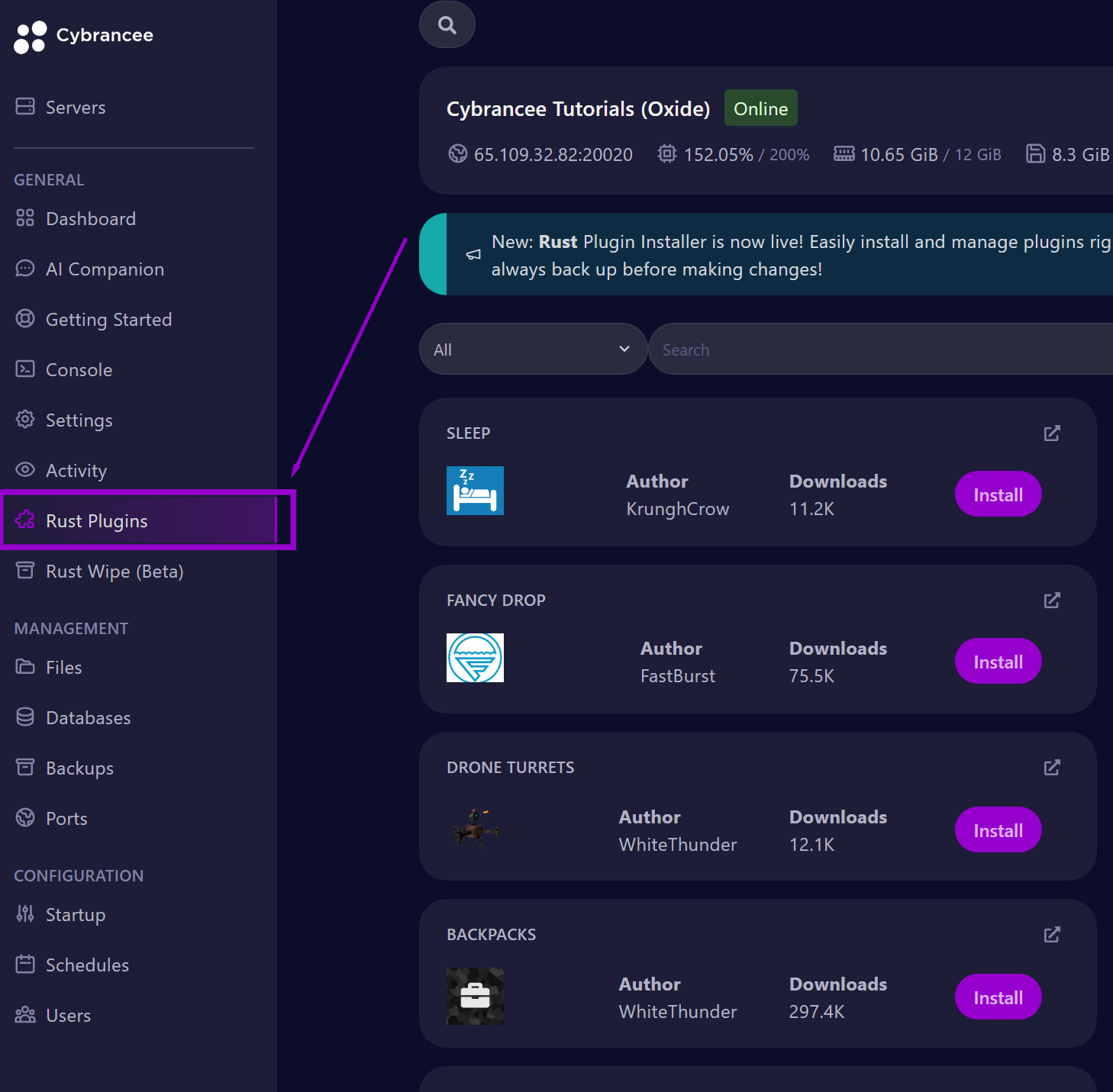1113x1092 pixels.
Task: Open the Drone Turrets external link icon
Action: [1052, 768]
